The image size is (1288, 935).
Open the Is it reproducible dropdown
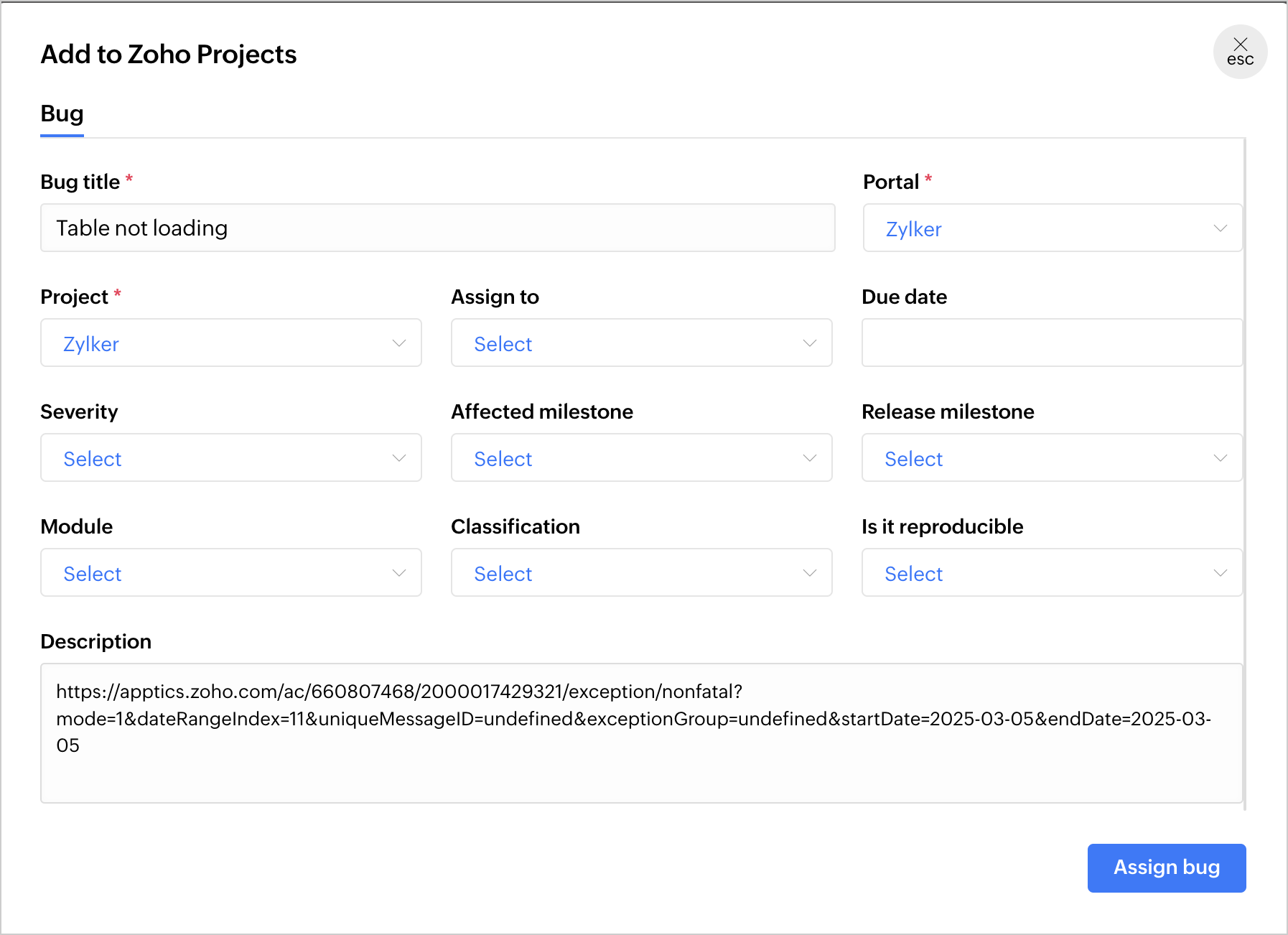[1052, 572]
